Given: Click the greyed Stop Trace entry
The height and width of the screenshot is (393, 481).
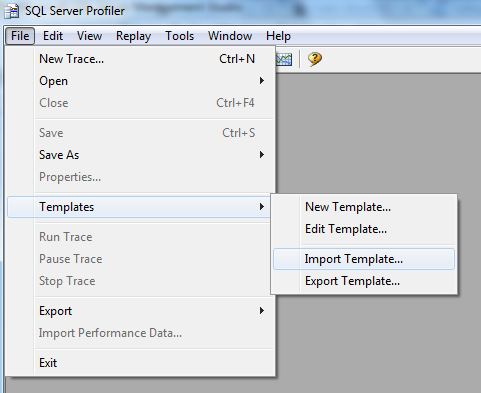Looking at the screenshot, I should [x=138, y=281].
